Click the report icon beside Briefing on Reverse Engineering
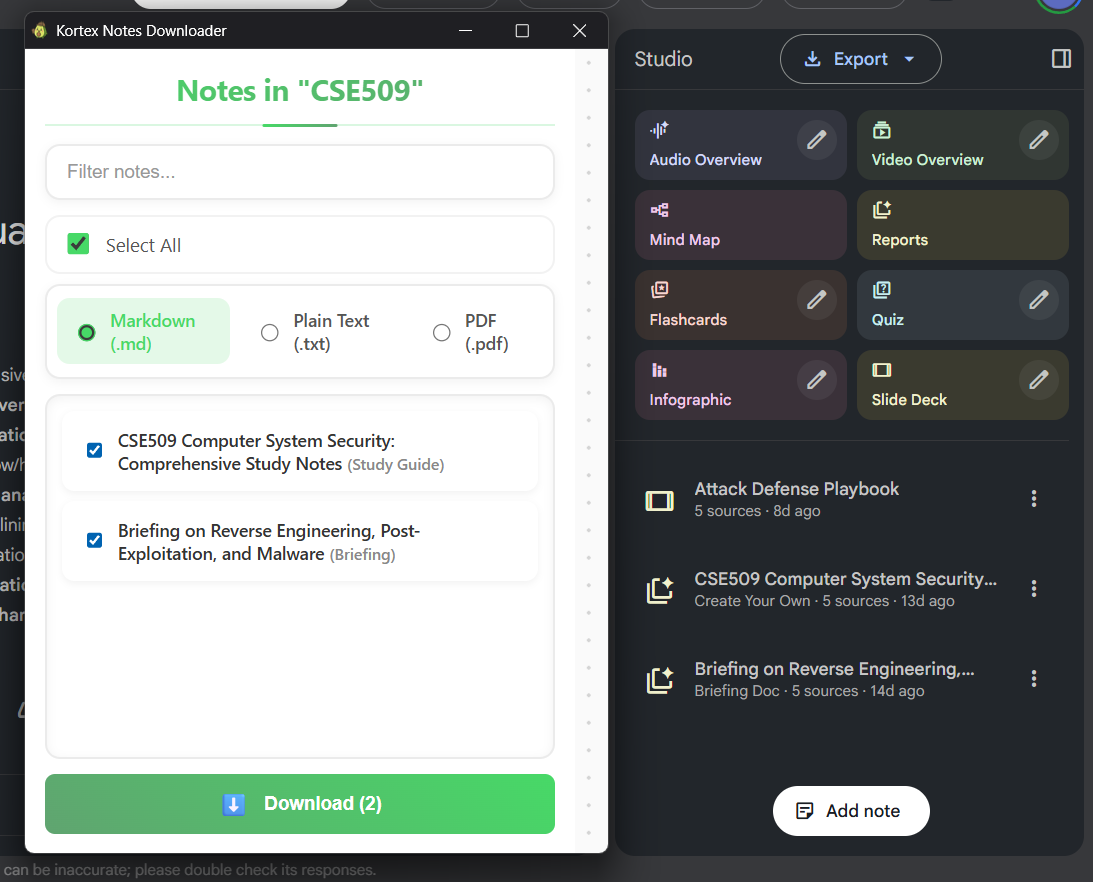Image resolution: width=1093 pixels, height=882 pixels. [659, 680]
